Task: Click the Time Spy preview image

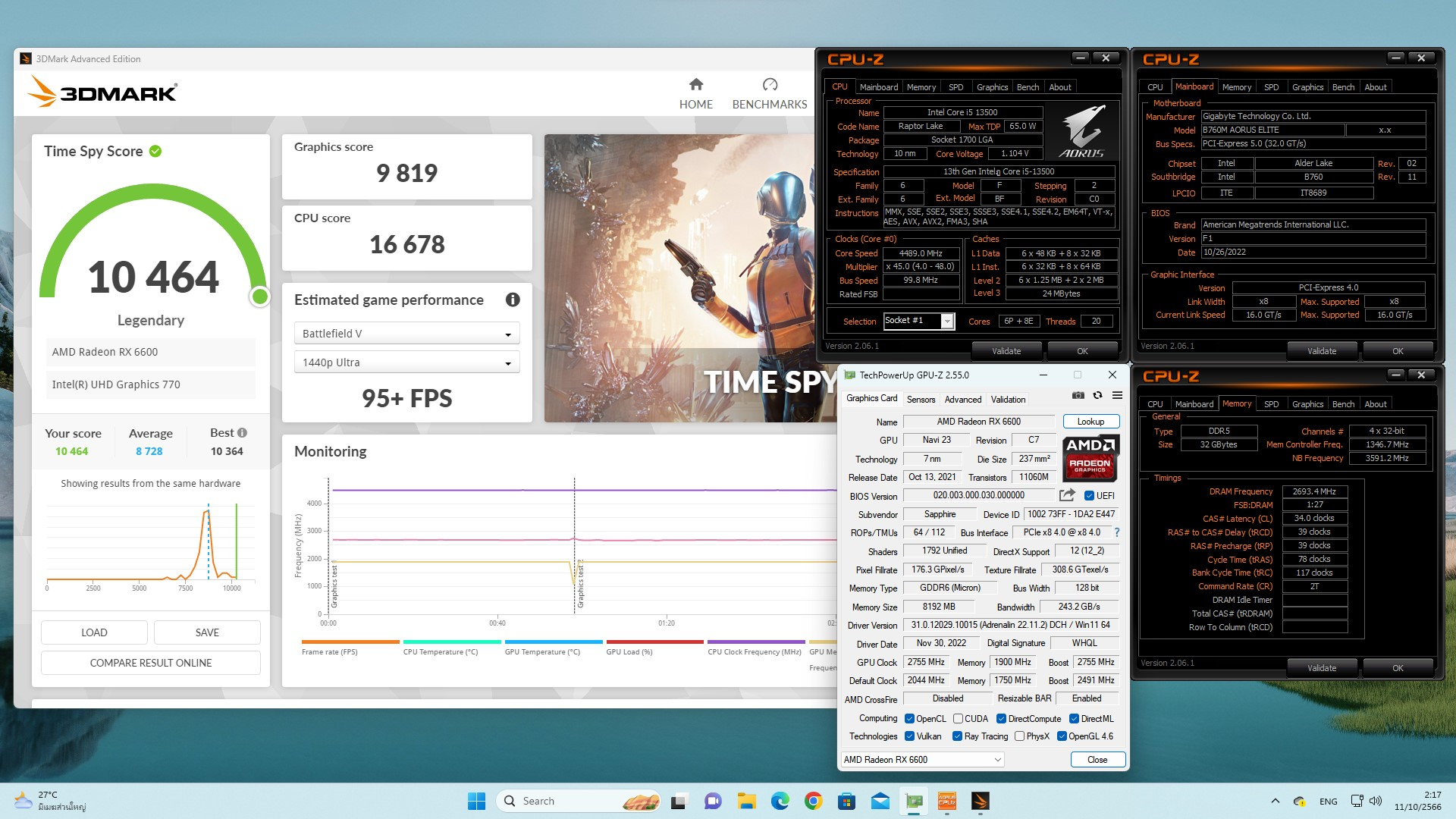Action: click(x=690, y=278)
